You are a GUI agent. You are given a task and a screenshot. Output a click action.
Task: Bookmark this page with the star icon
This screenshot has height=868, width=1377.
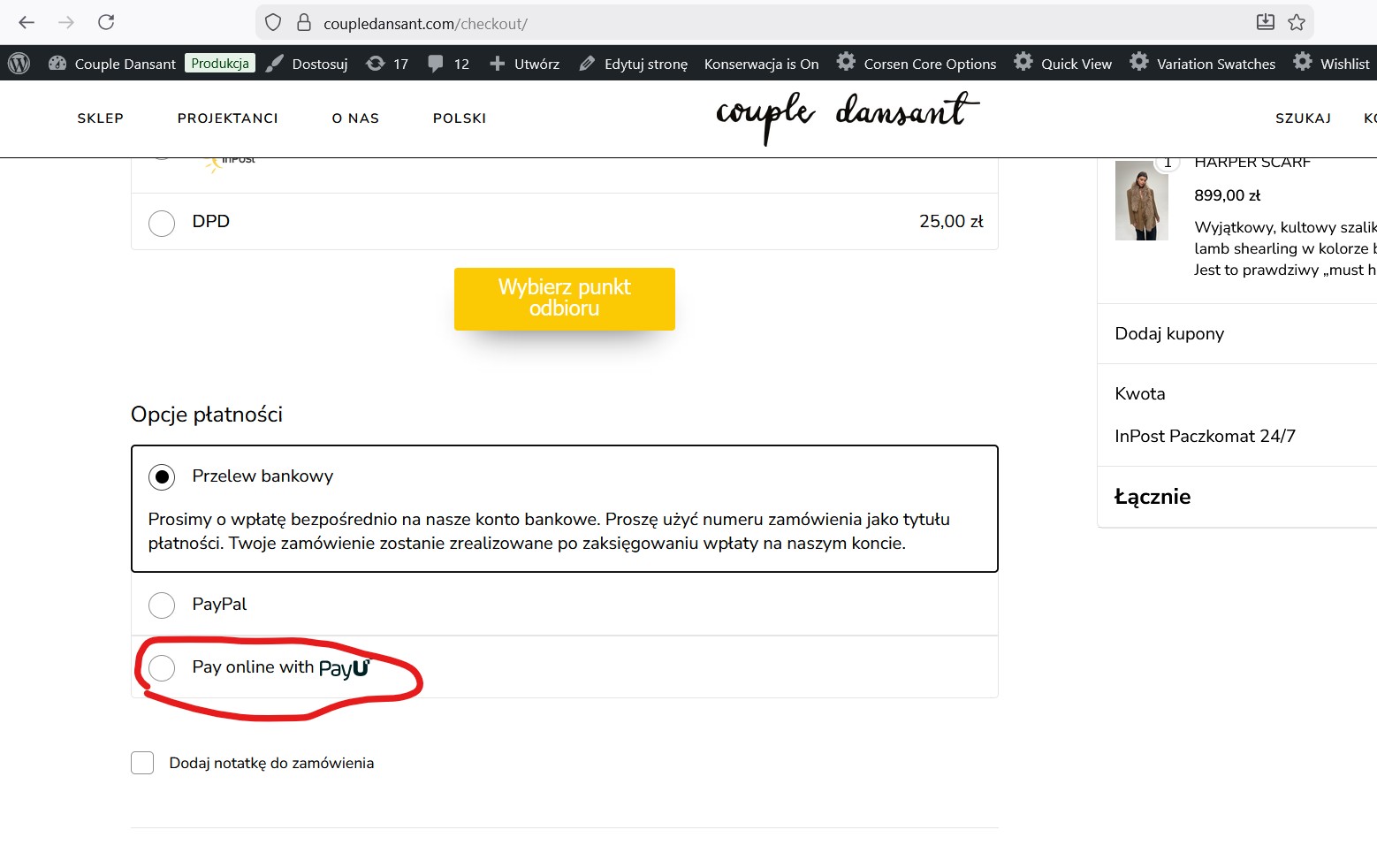click(1297, 22)
